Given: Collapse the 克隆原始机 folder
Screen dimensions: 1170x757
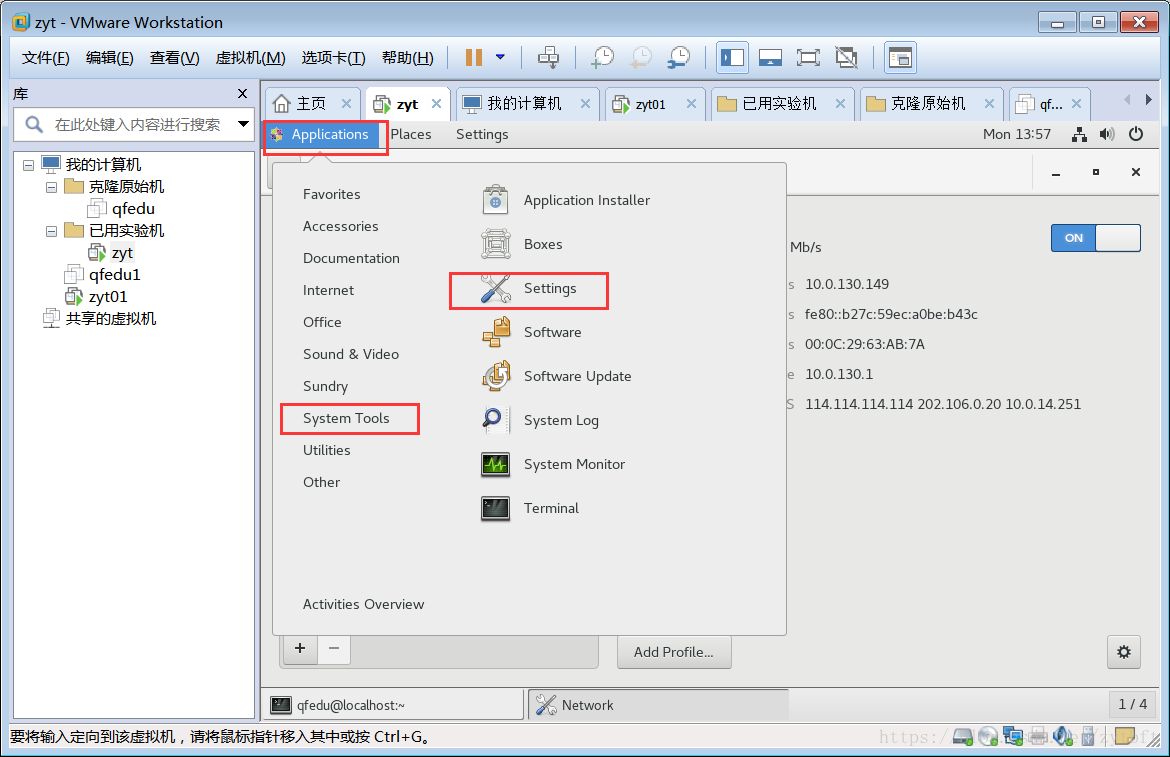Looking at the screenshot, I should (x=51, y=187).
